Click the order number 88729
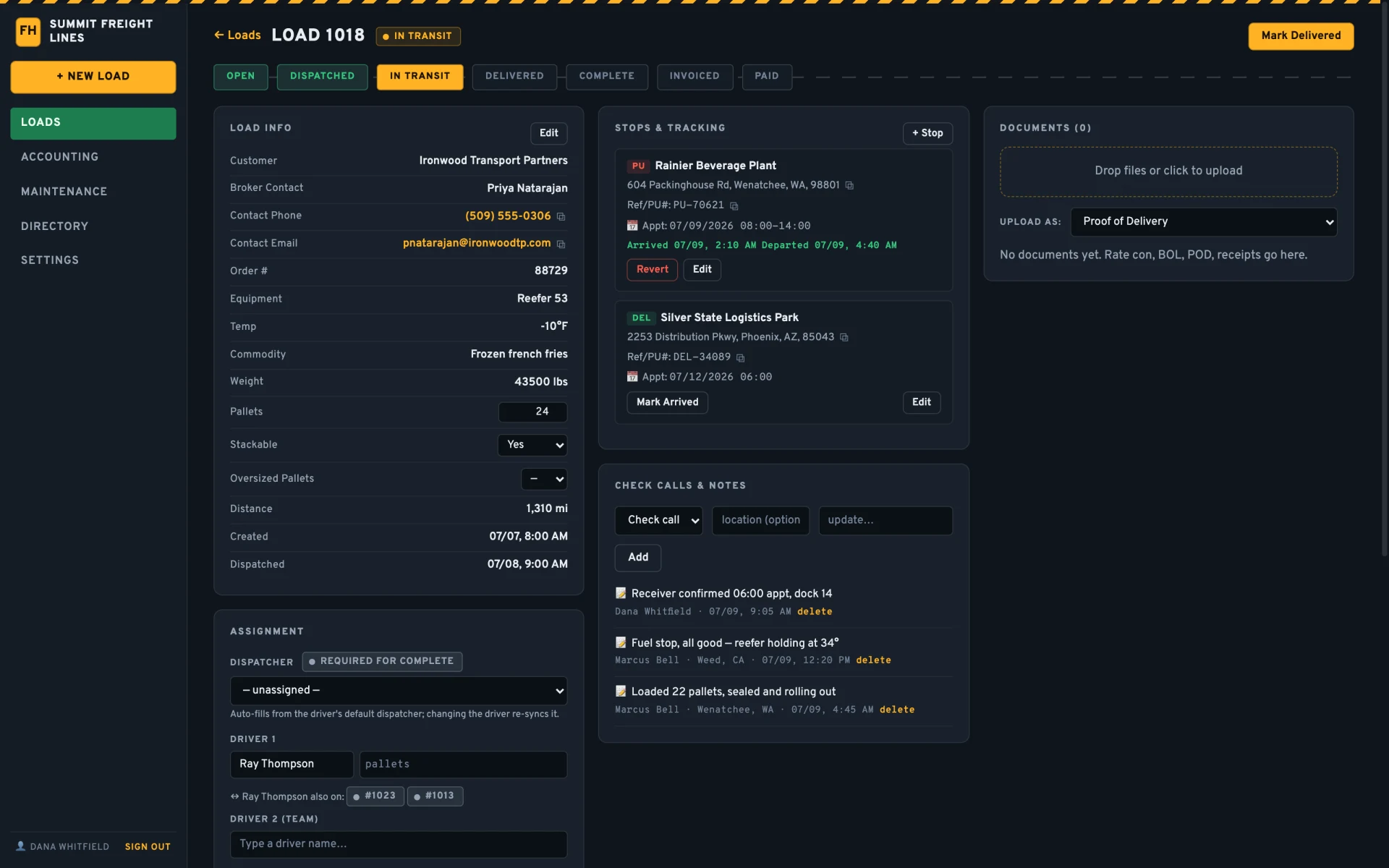This screenshot has height=868, width=1389. tap(551, 271)
